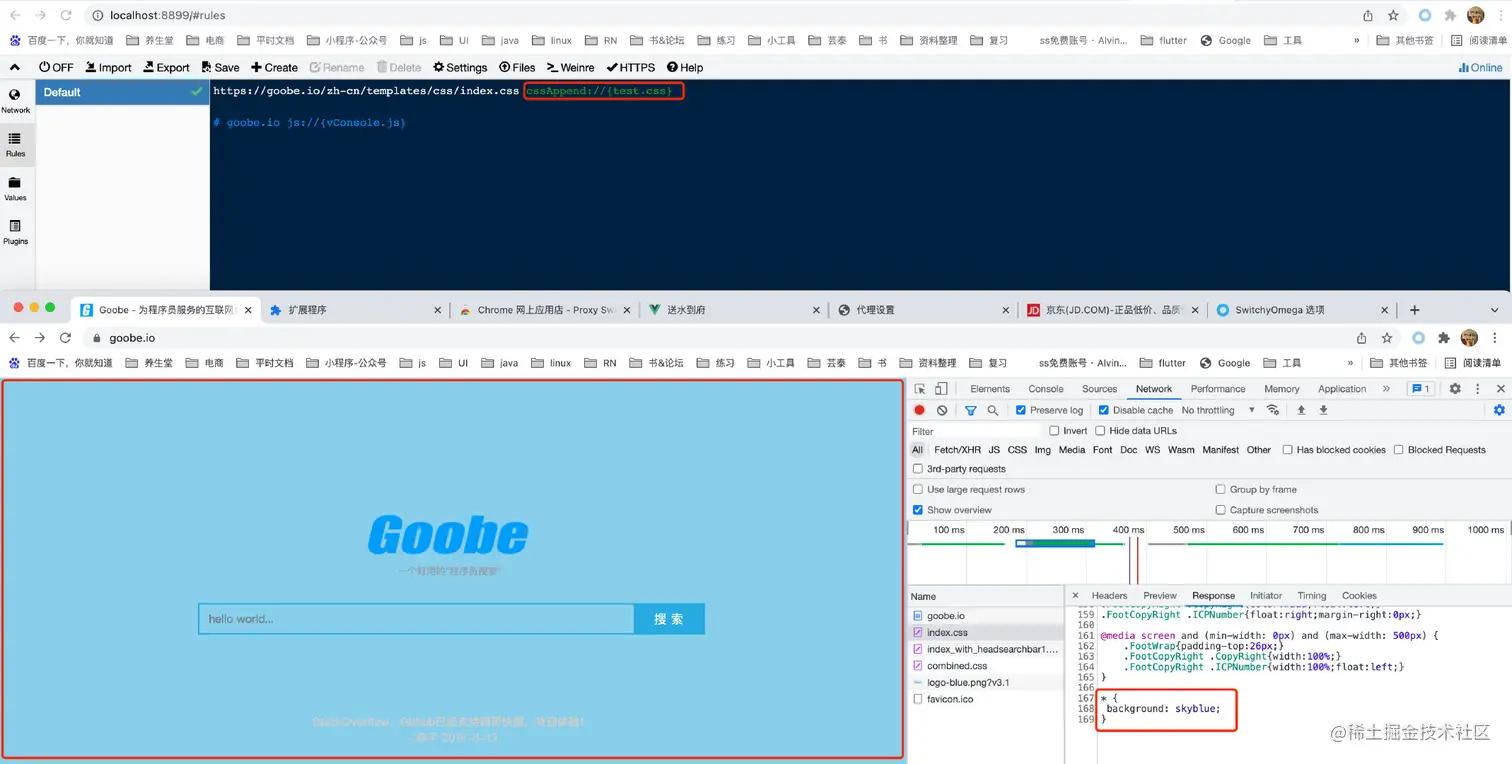The height and width of the screenshot is (764, 1512).
Task: Open Rules section in Whistle sidebar
Action: [15, 144]
